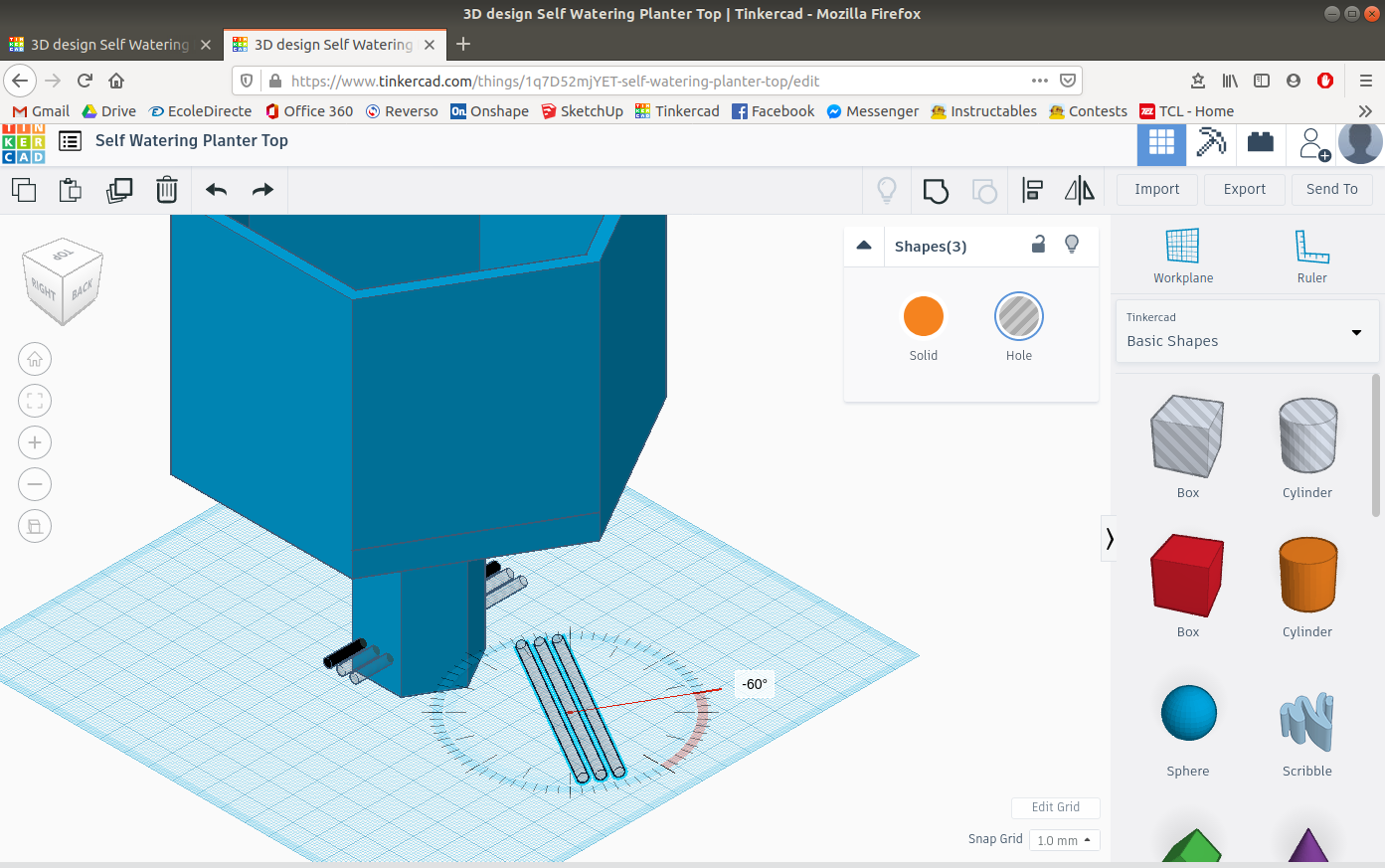This screenshot has height=868, width=1385.
Task: Add a Workplane helper
Action: coord(1182,255)
